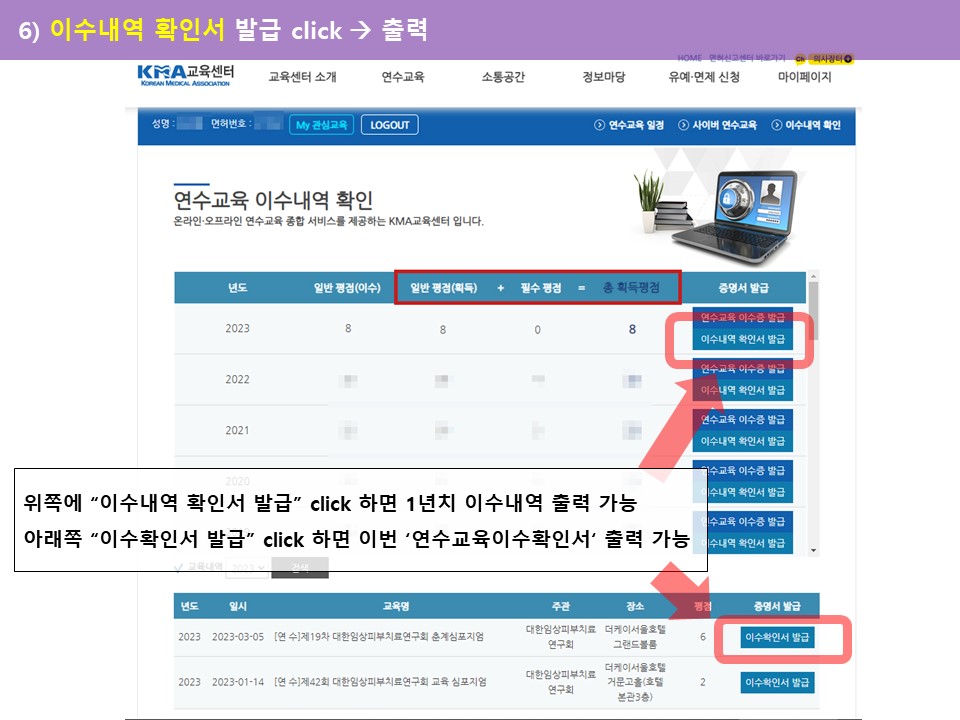Open the 교육센터 소개 menu
The height and width of the screenshot is (720, 960).
302,78
